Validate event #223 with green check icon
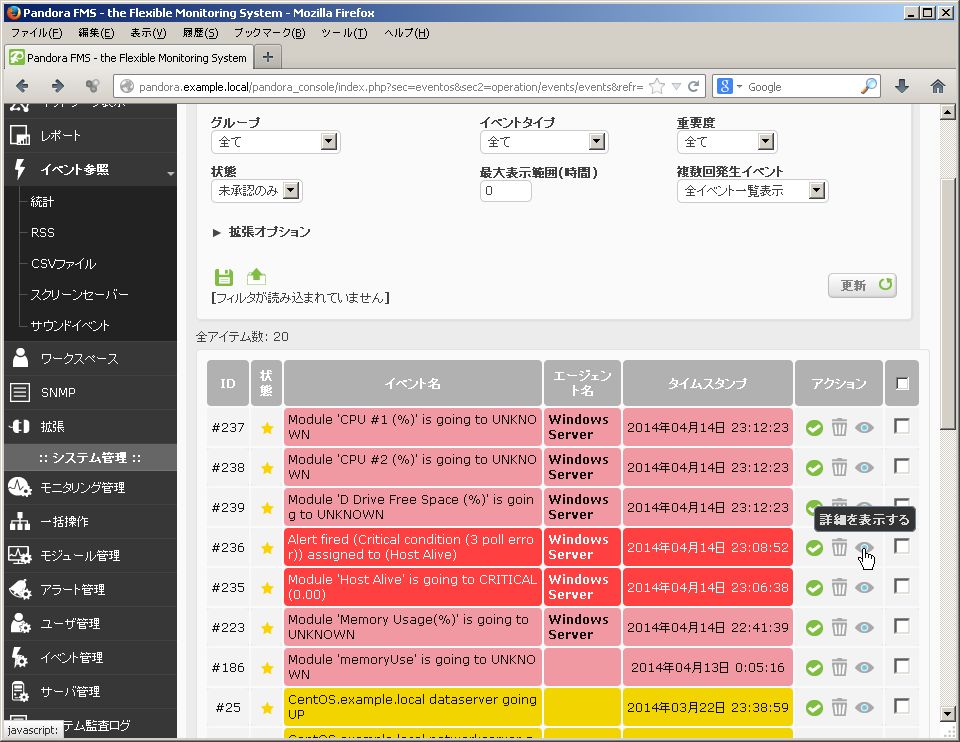This screenshot has width=960, height=742. tap(814, 628)
